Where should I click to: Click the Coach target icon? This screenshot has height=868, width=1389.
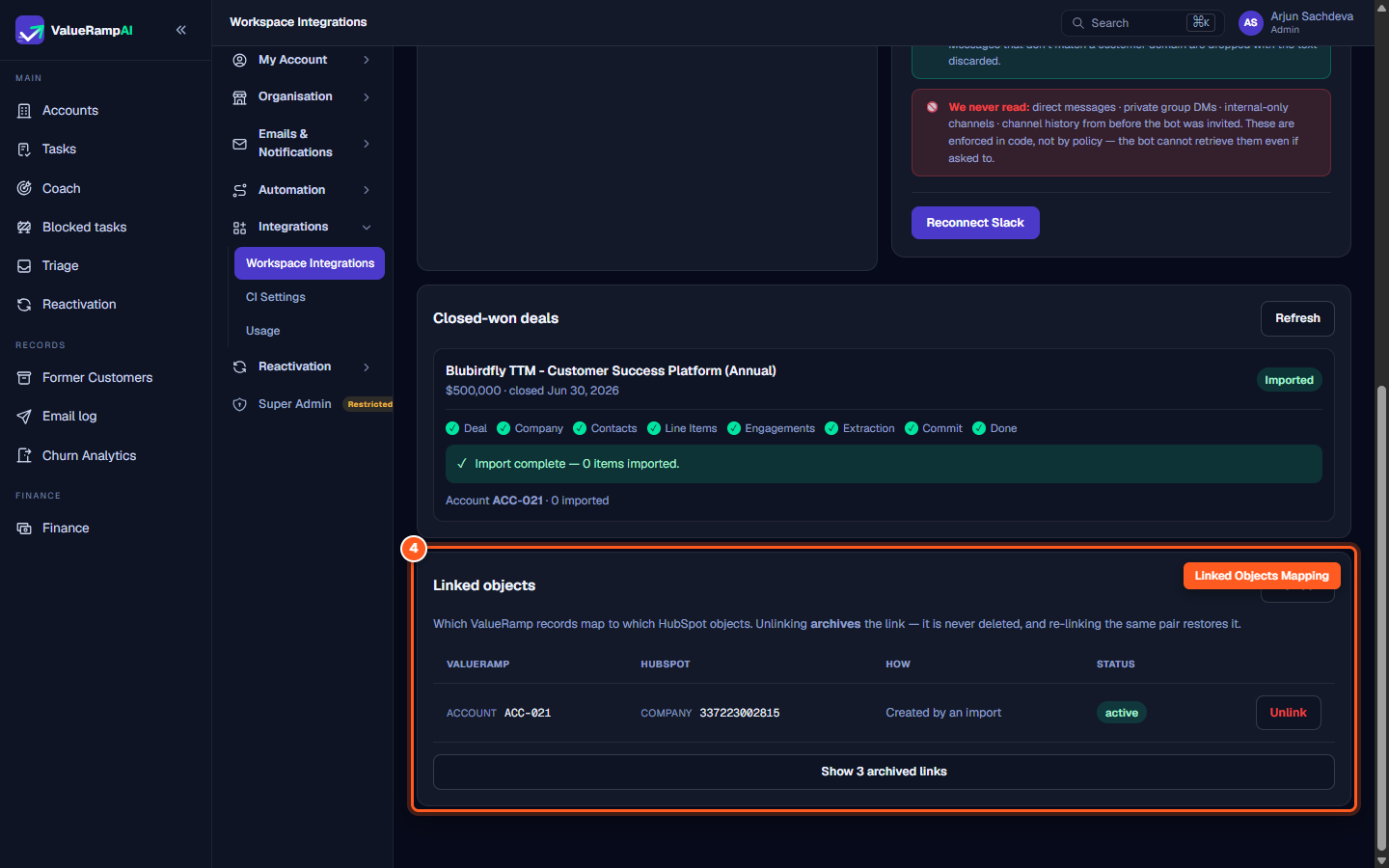point(24,188)
